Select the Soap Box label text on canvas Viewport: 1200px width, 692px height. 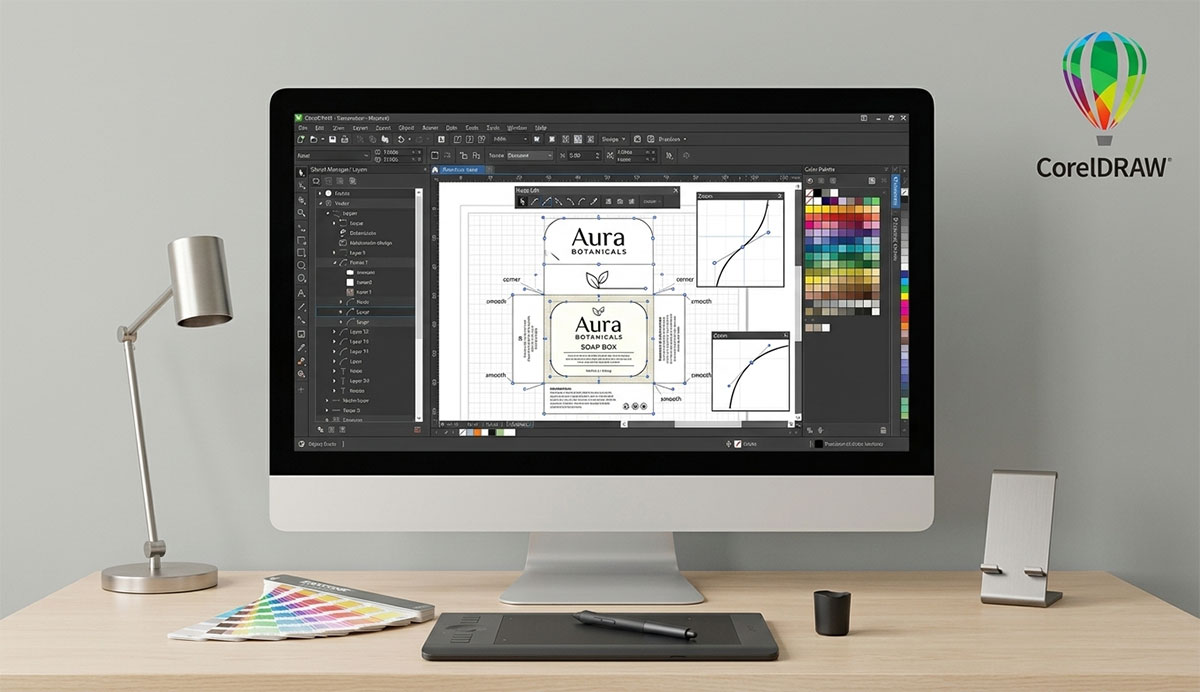tap(599, 347)
